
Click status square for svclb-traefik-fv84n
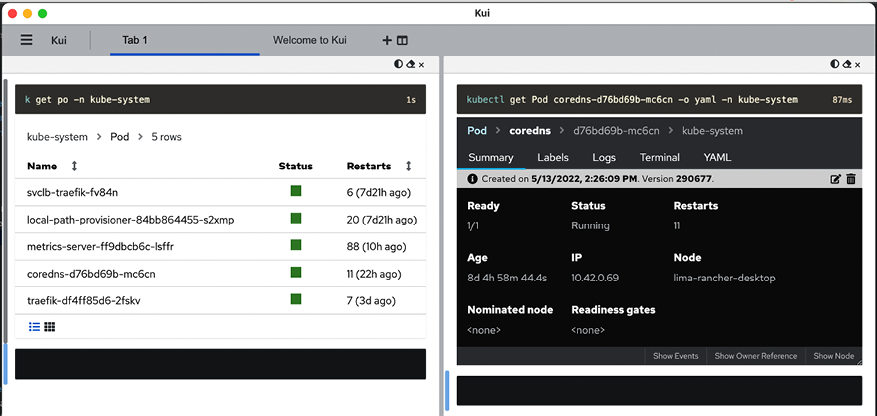pyautogui.click(x=296, y=191)
